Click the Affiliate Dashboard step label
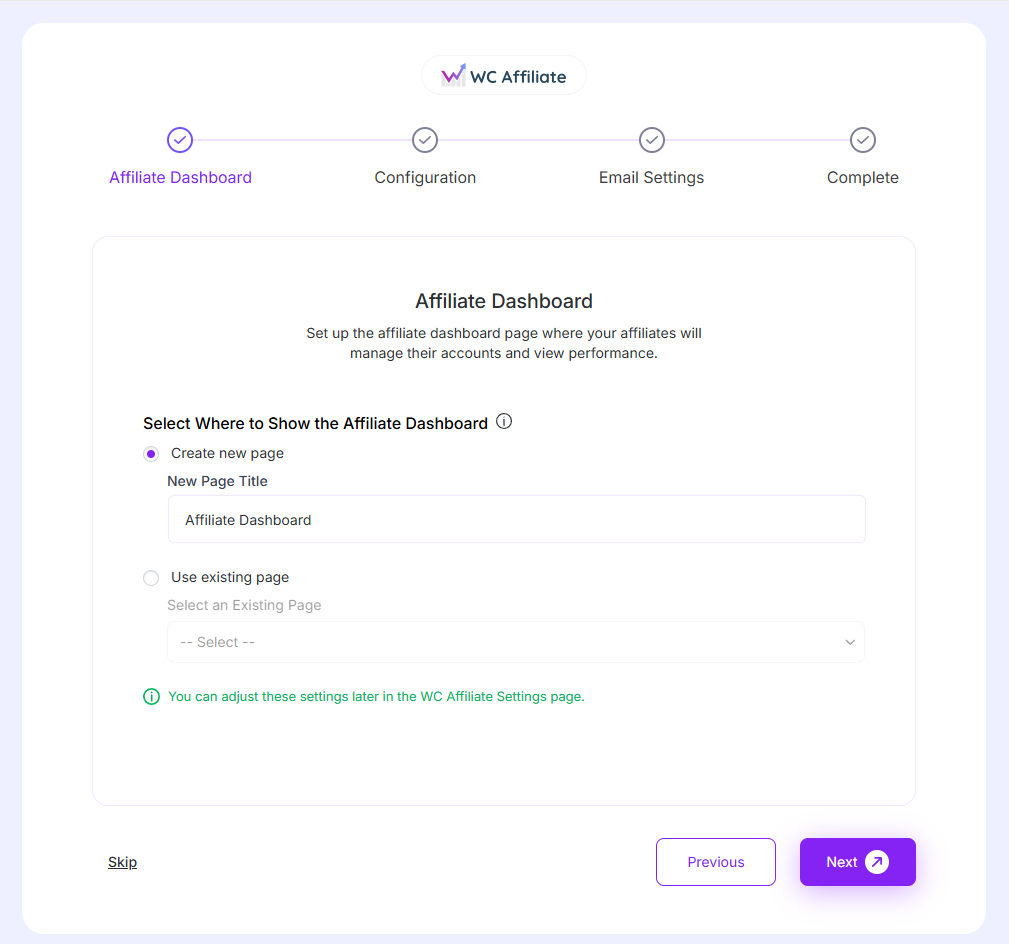Image resolution: width=1009 pixels, height=944 pixels. [180, 178]
